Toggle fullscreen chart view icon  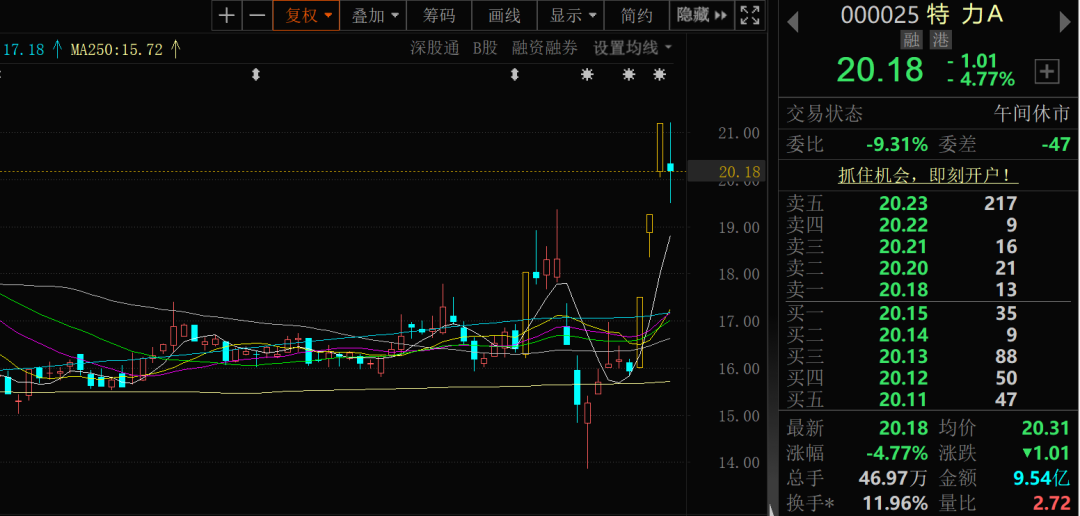[x=749, y=15]
